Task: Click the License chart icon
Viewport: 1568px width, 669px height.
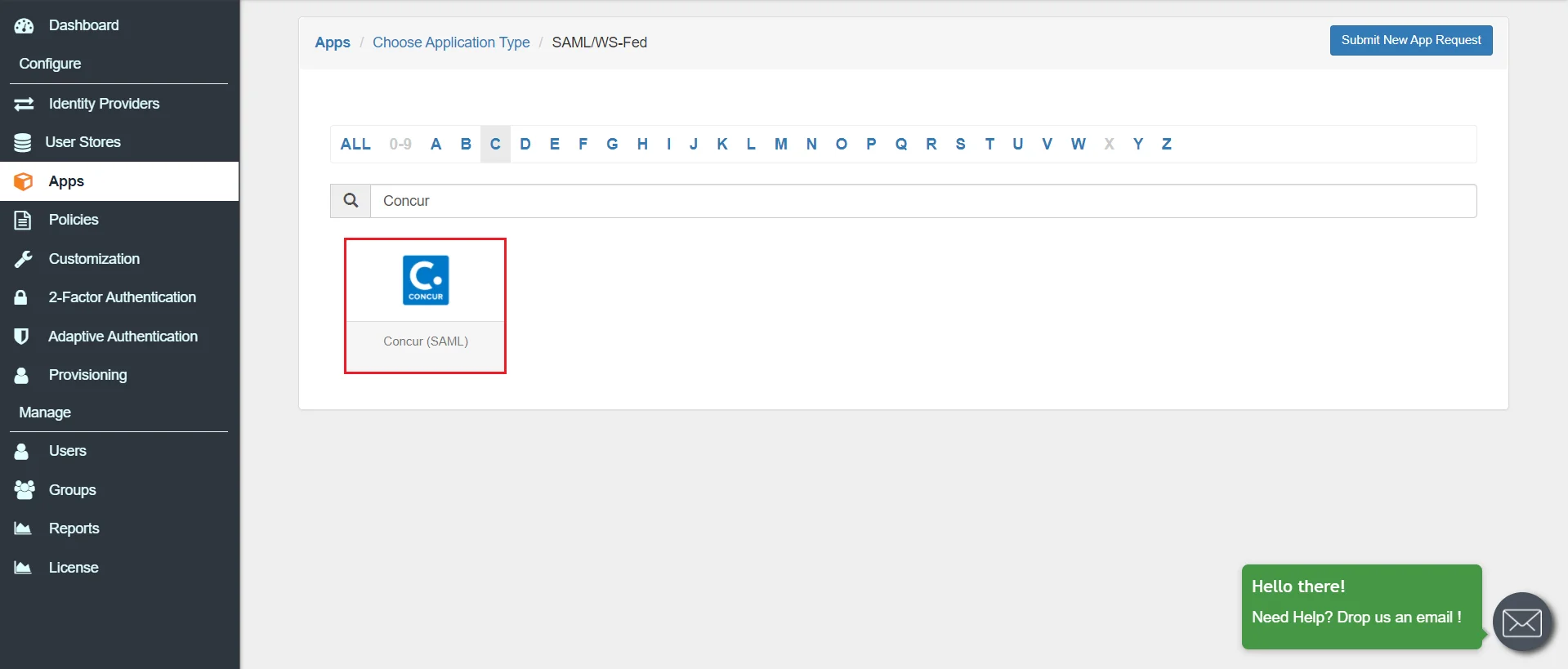Action: pos(23,567)
